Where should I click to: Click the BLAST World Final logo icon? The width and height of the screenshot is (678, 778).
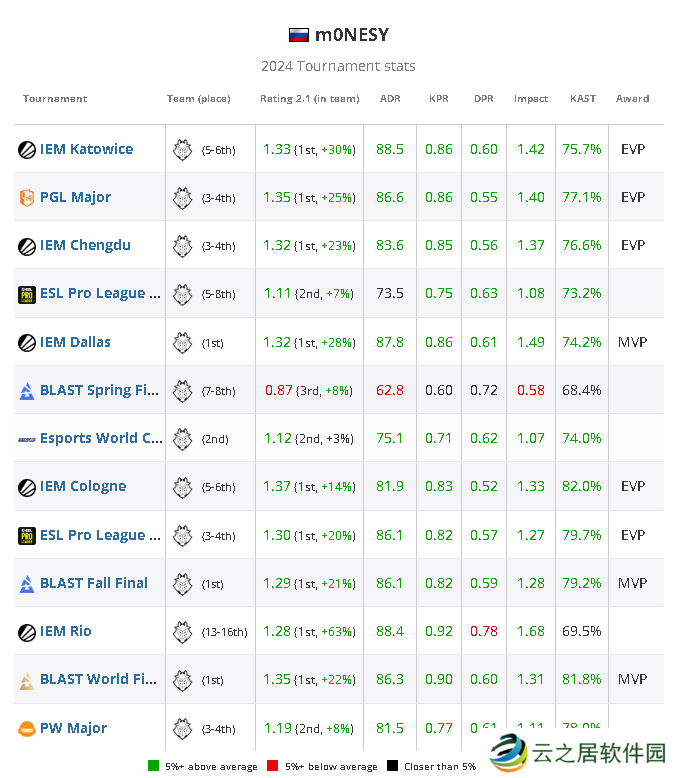tap(27, 680)
